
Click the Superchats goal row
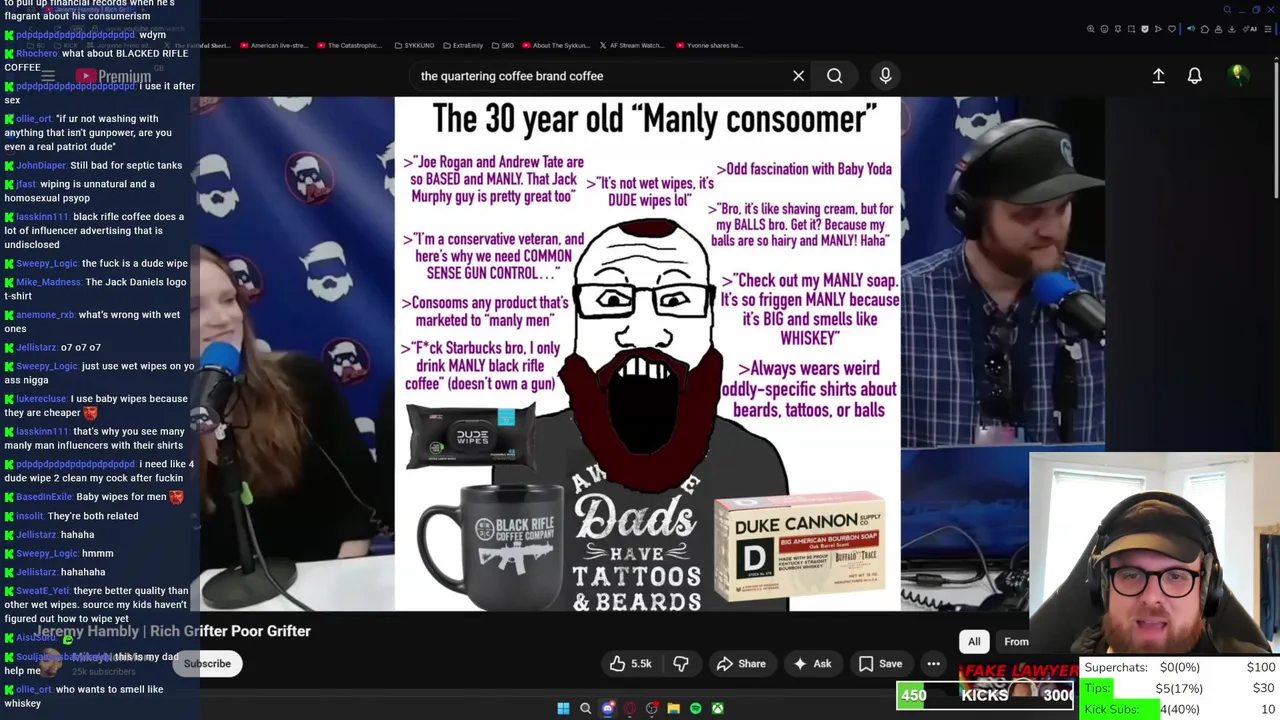click(1181, 667)
